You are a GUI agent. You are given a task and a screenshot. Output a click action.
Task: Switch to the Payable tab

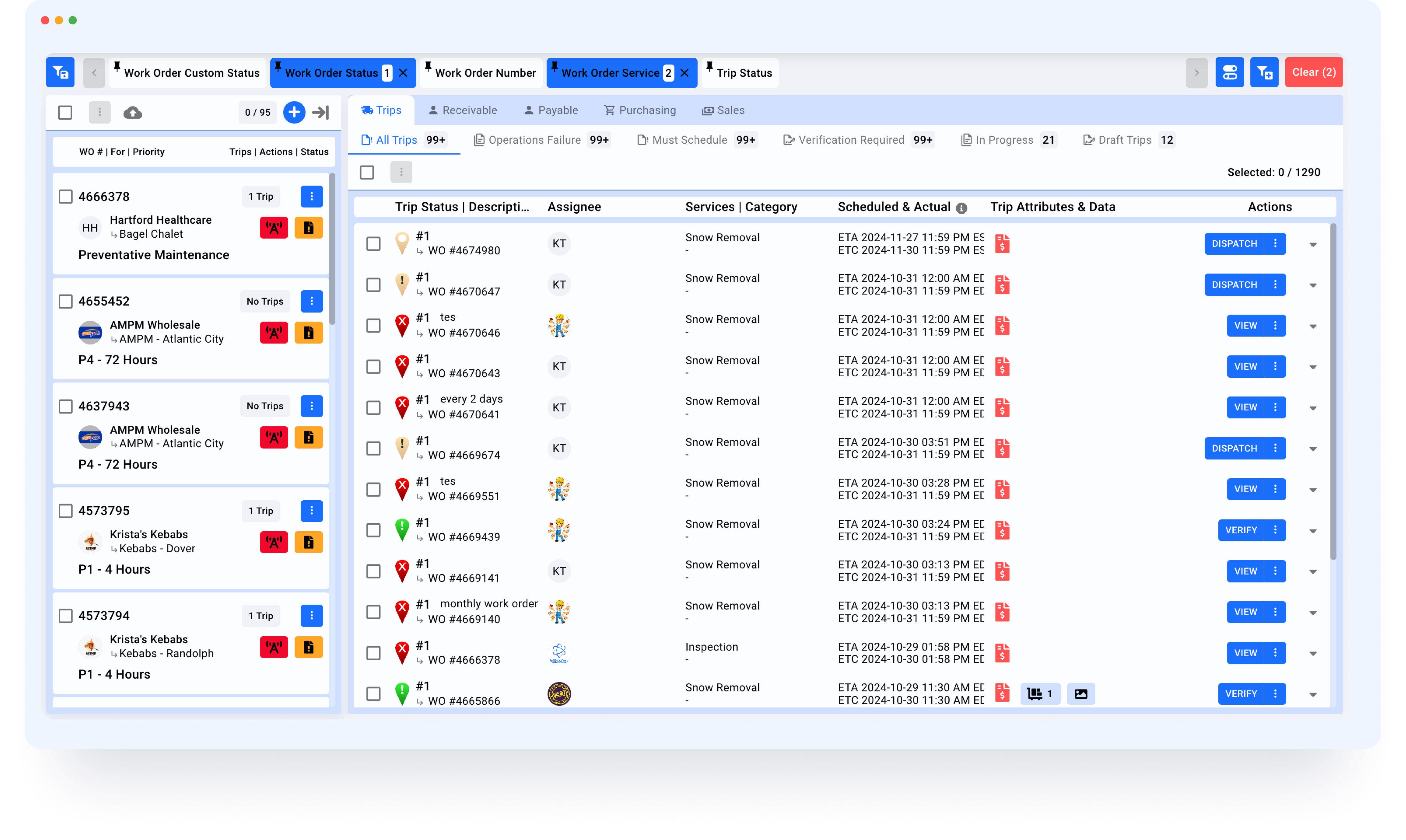click(551, 110)
